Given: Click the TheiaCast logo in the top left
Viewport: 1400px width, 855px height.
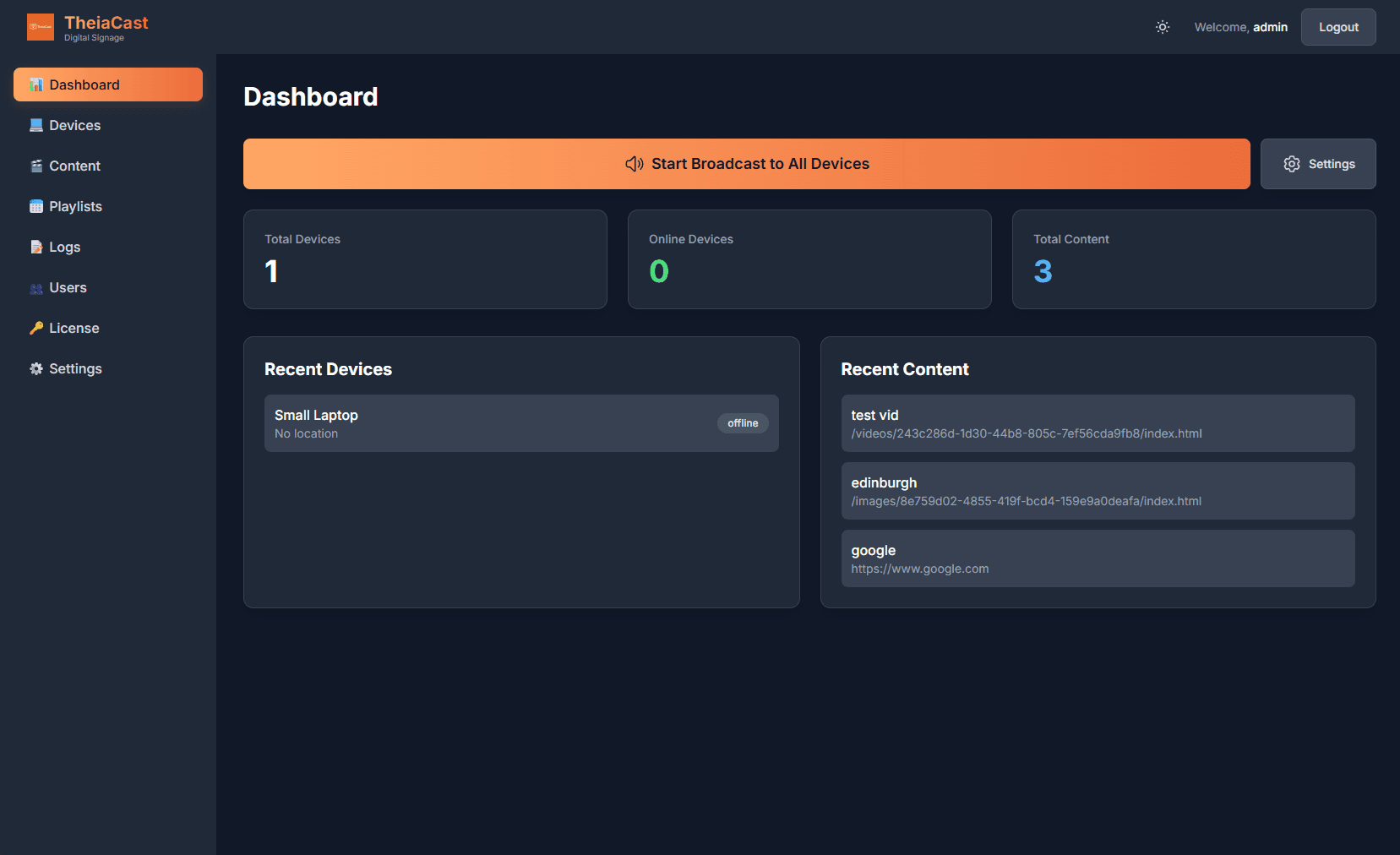Looking at the screenshot, I should 40,26.
